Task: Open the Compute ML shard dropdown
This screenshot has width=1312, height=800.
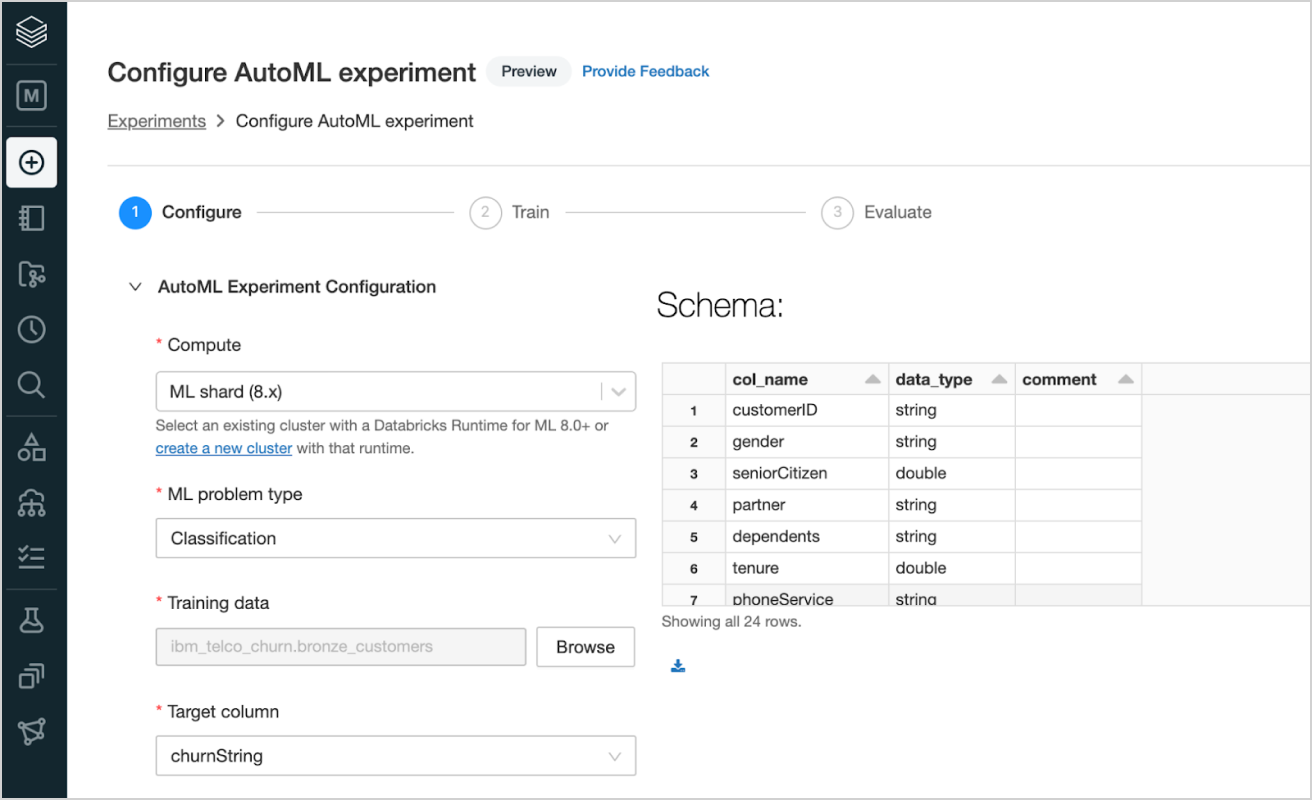Action: pos(395,392)
